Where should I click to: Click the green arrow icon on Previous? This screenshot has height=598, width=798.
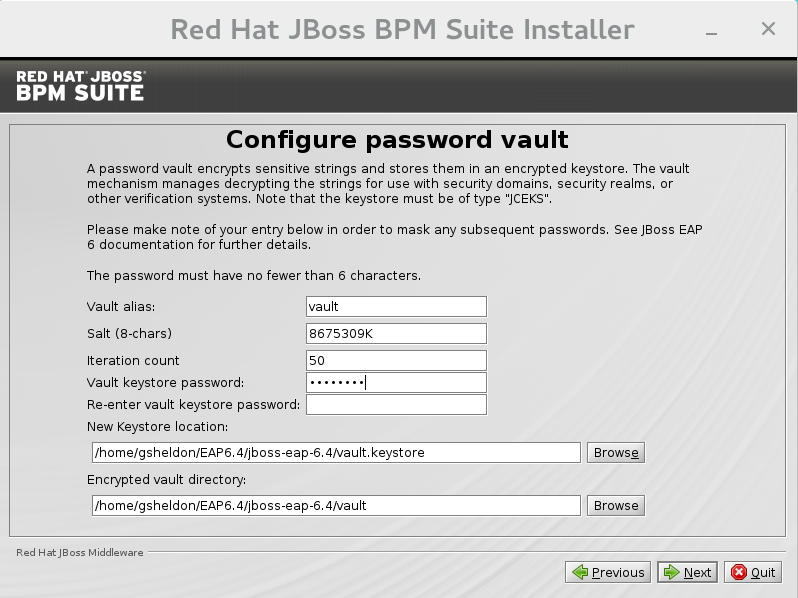tap(580, 573)
